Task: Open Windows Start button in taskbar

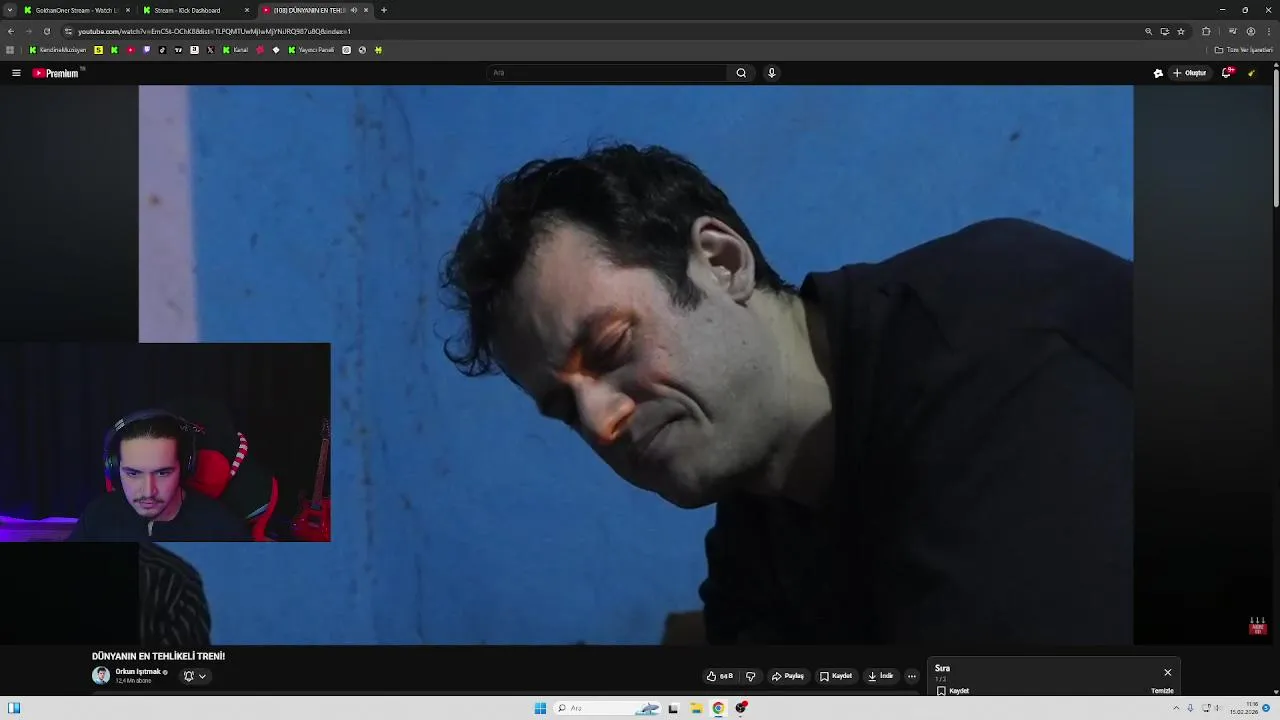Action: click(540, 708)
